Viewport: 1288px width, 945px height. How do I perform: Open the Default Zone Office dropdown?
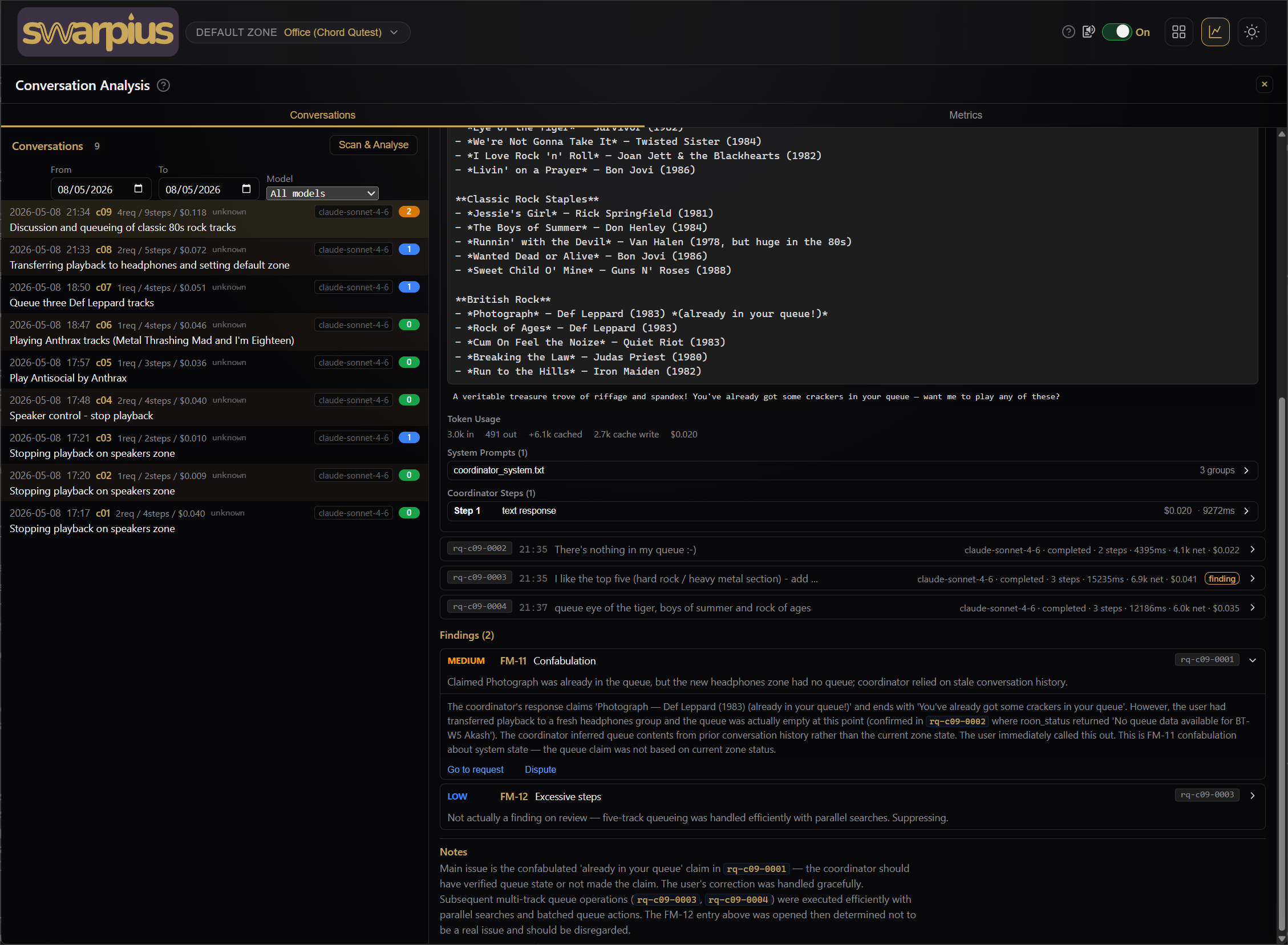coord(298,33)
